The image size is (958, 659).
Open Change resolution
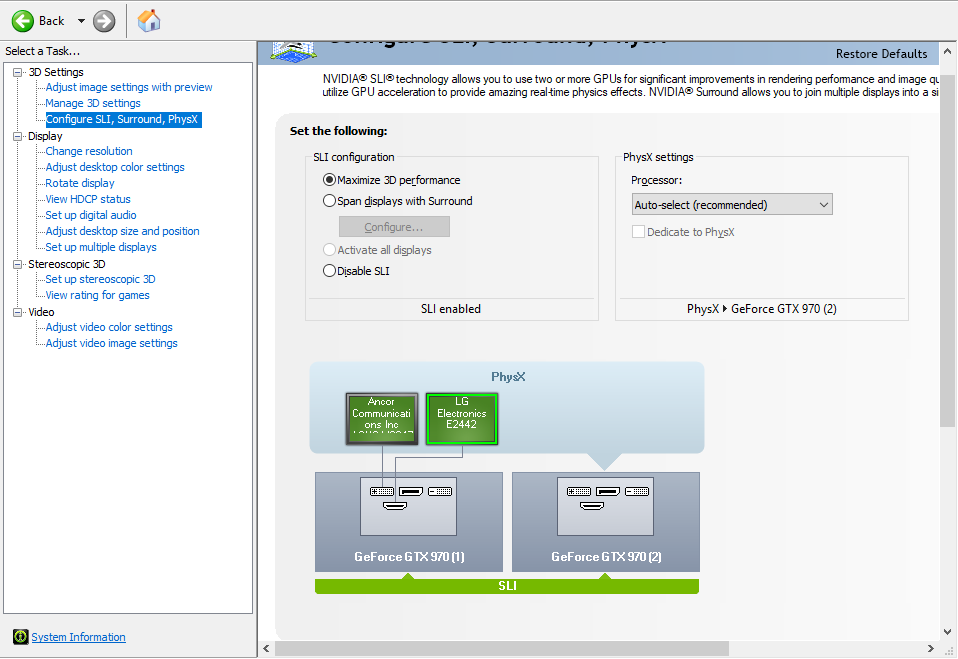point(89,151)
